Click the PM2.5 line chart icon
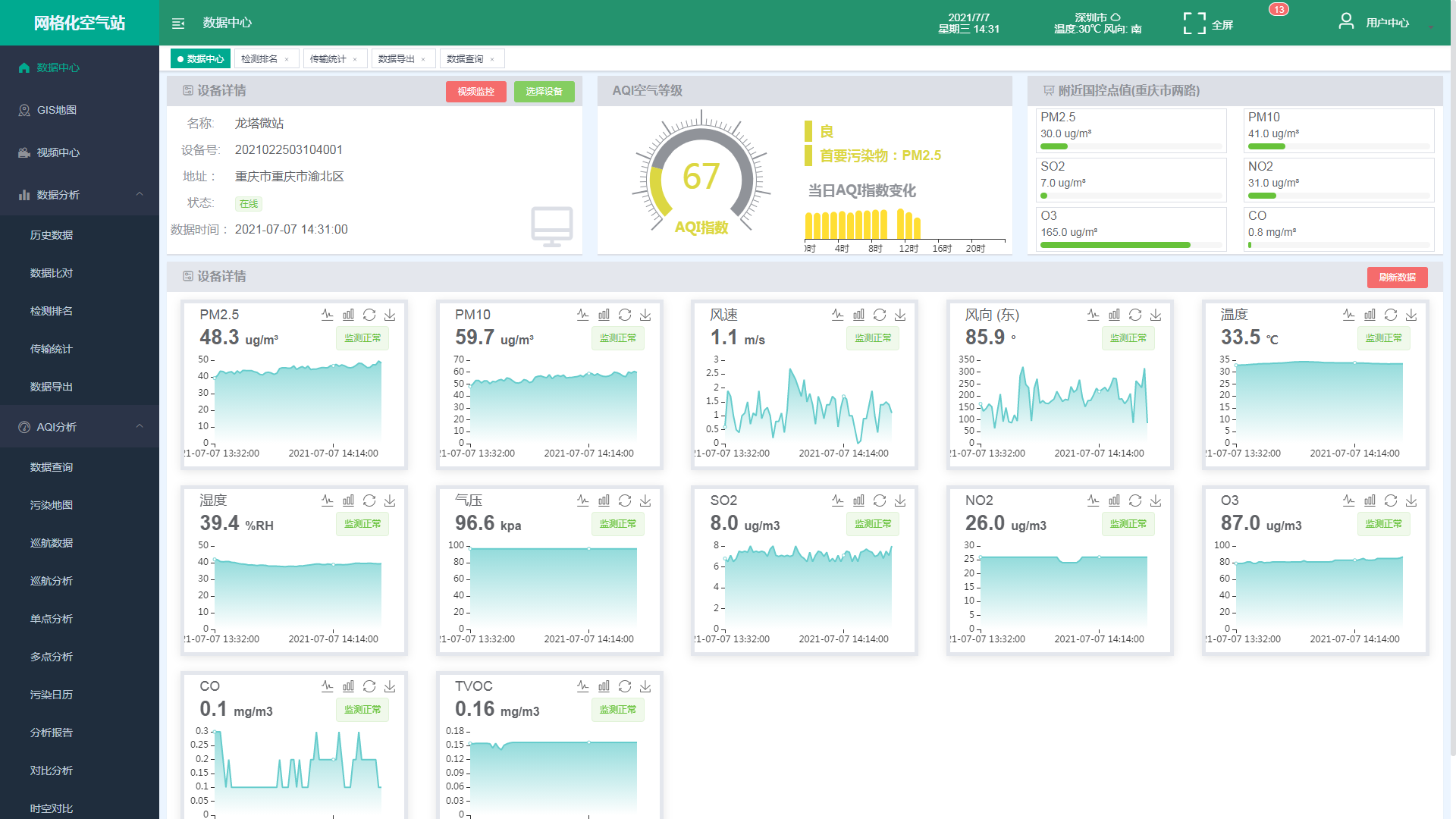Screen dimensions: 1456x819 click(x=327, y=315)
